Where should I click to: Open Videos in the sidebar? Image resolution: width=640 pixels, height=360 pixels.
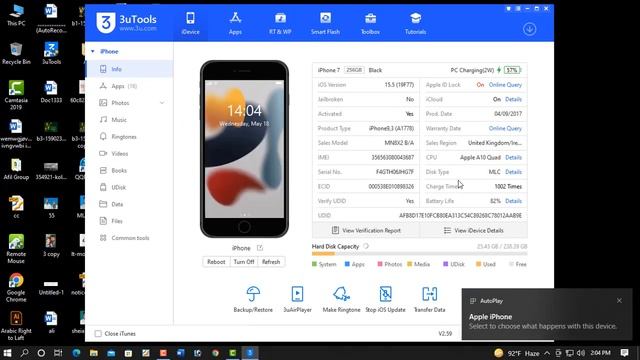pyautogui.click(x=129, y=153)
